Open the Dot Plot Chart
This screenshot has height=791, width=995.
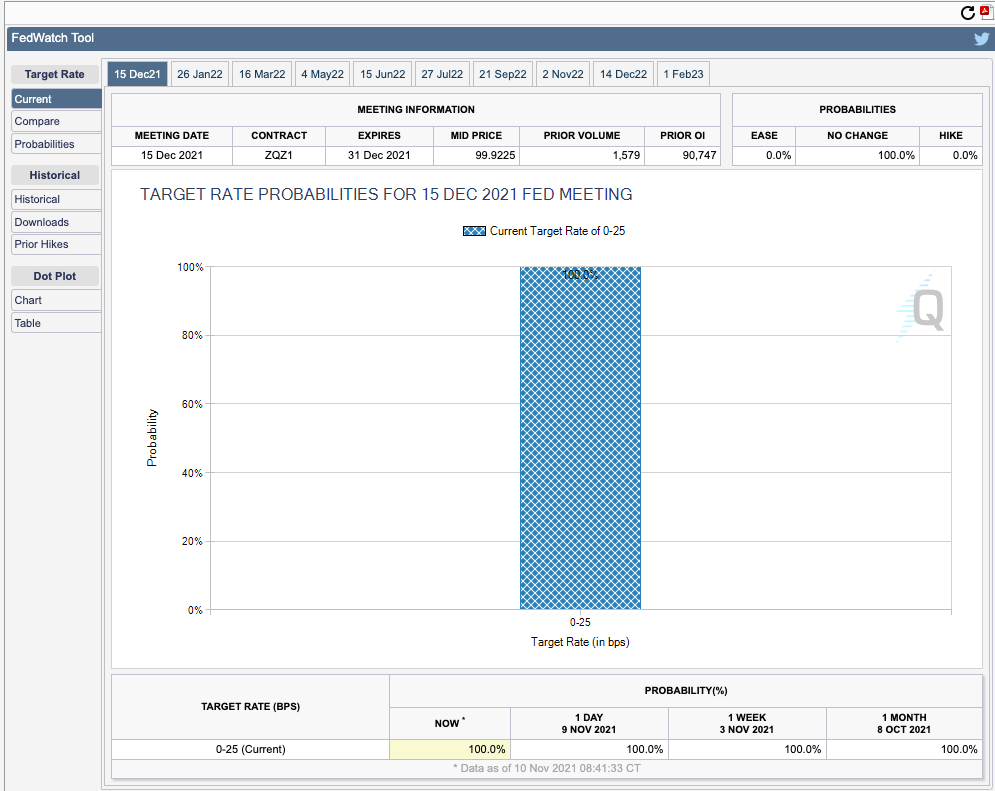[x=56, y=300]
